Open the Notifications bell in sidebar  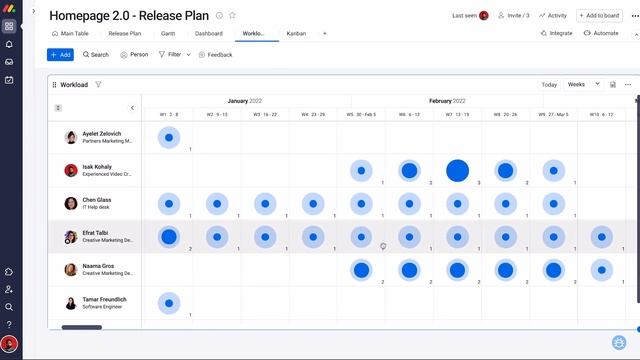9,44
